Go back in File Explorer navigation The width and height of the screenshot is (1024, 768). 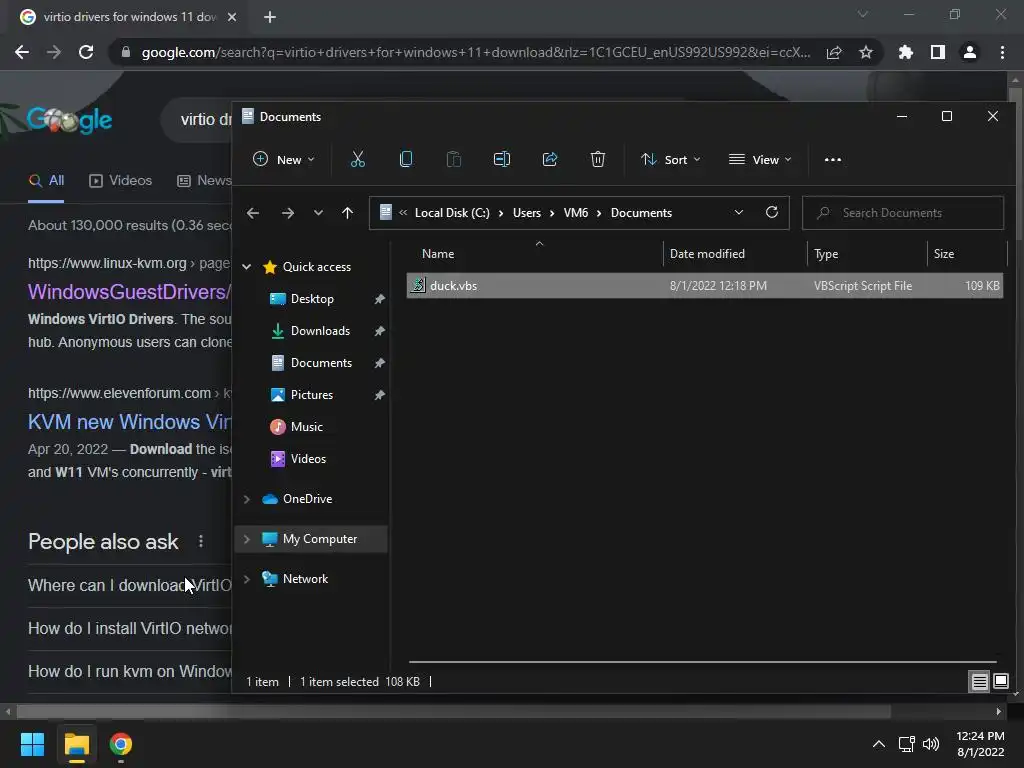(253, 213)
